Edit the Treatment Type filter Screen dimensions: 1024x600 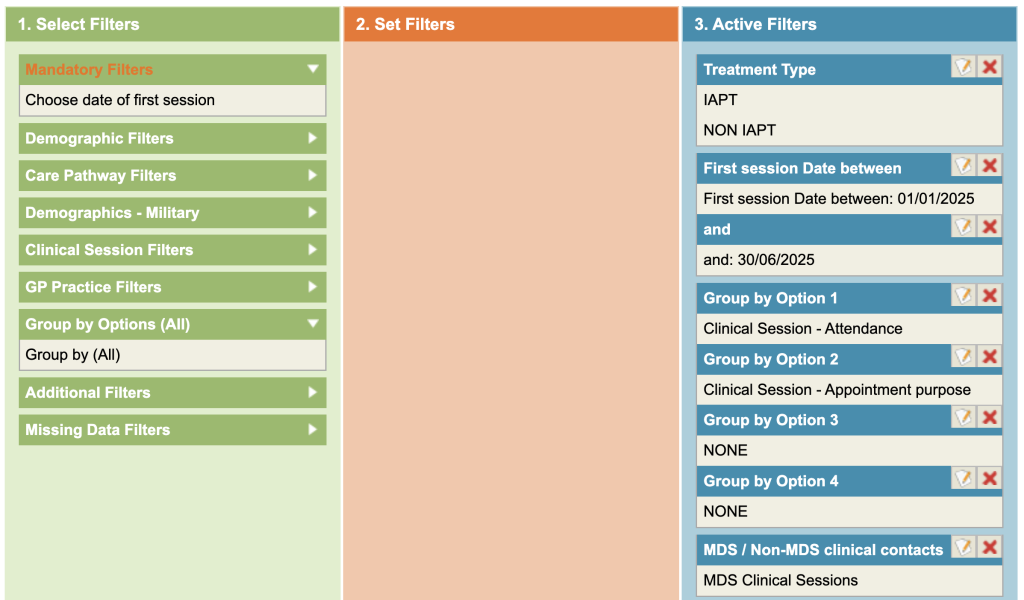pyautogui.click(x=963, y=67)
